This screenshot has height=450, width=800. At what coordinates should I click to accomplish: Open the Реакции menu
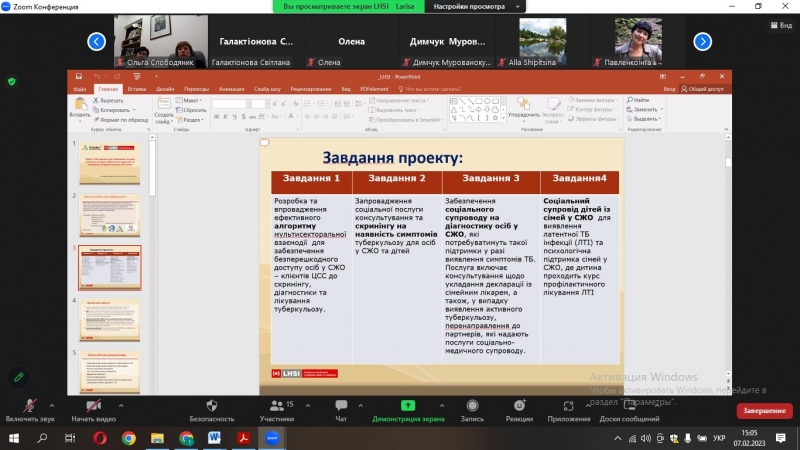(x=519, y=411)
